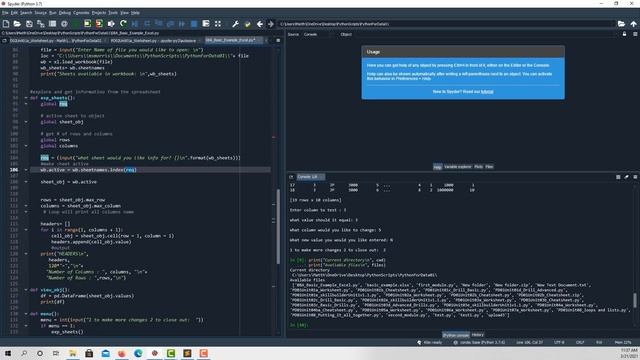Open File Explorer from the taskbar

click(73, 353)
